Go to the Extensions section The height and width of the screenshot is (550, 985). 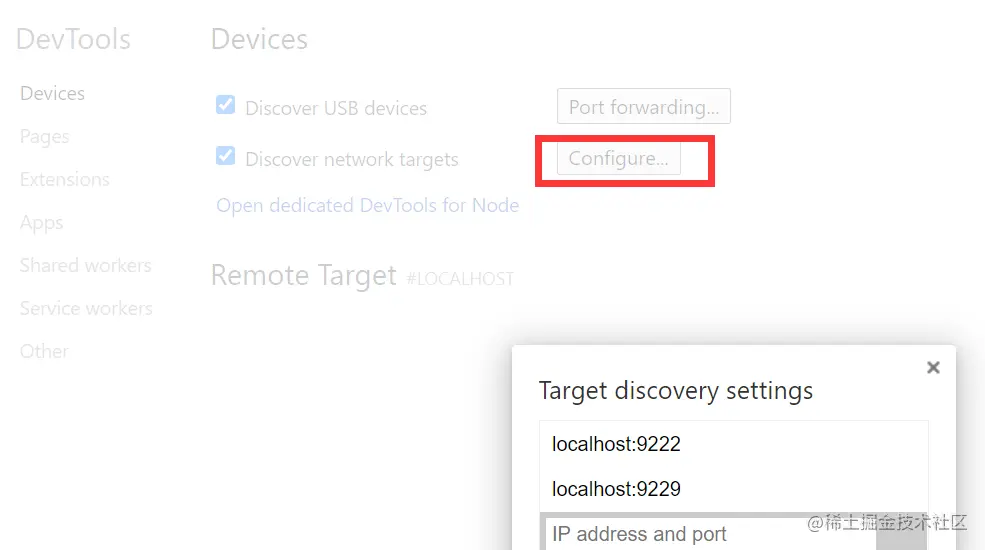(64, 180)
